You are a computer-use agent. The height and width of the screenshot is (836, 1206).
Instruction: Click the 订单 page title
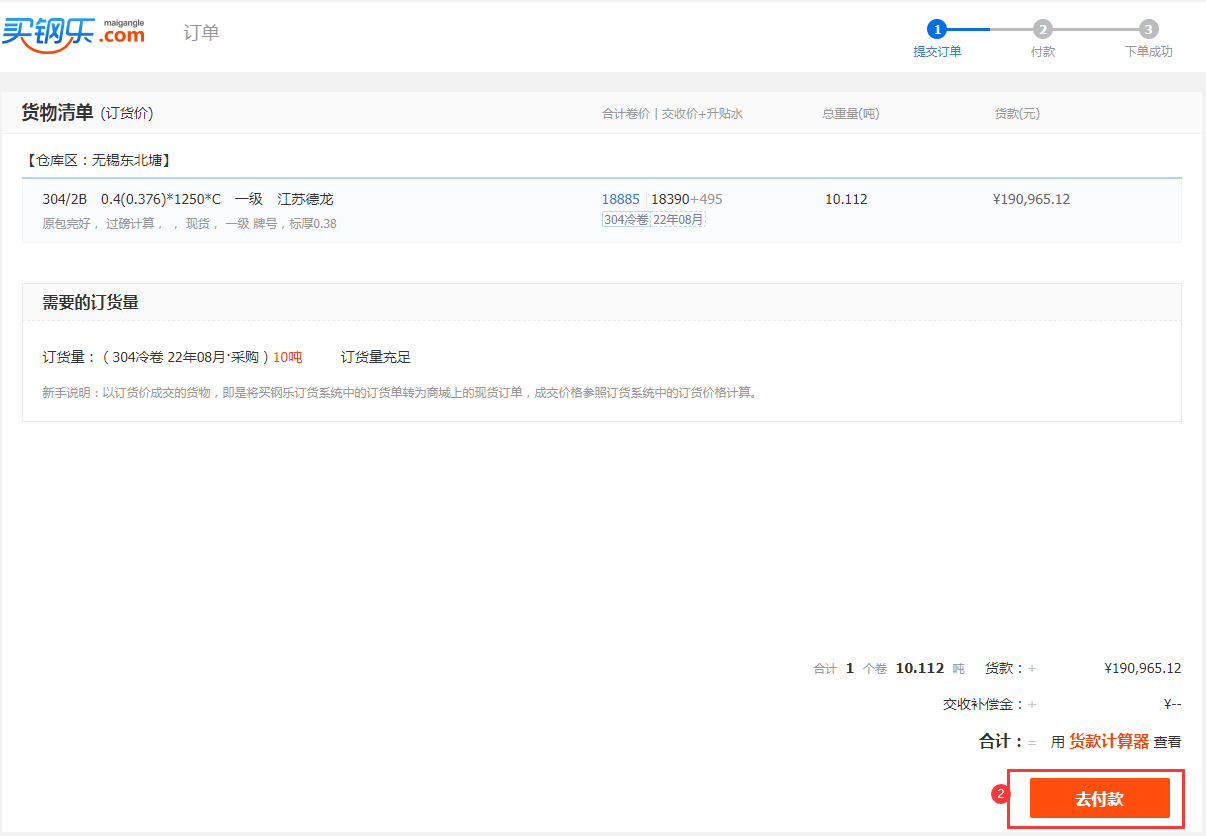click(201, 32)
